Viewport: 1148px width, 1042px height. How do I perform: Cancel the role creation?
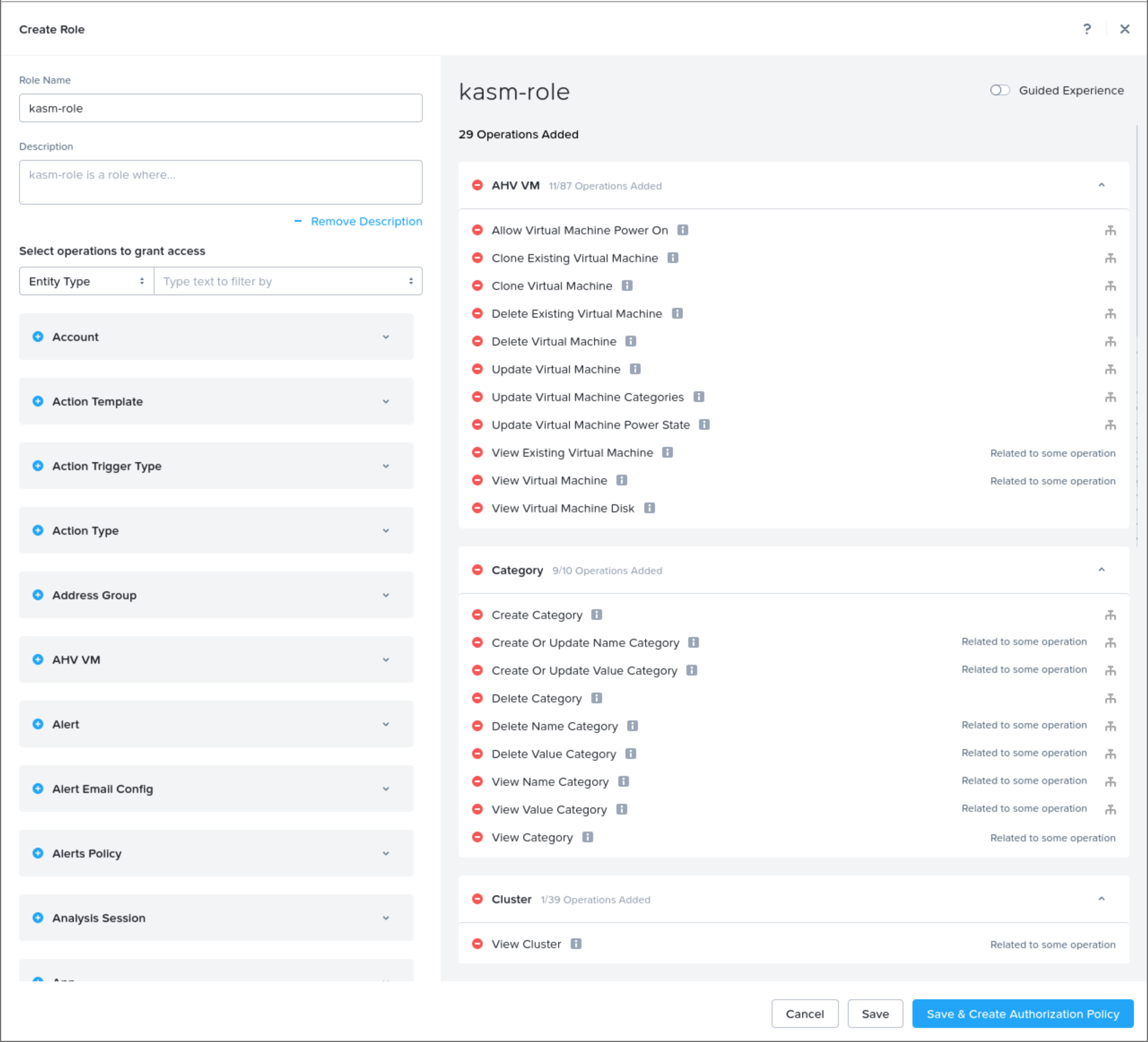tap(805, 1014)
